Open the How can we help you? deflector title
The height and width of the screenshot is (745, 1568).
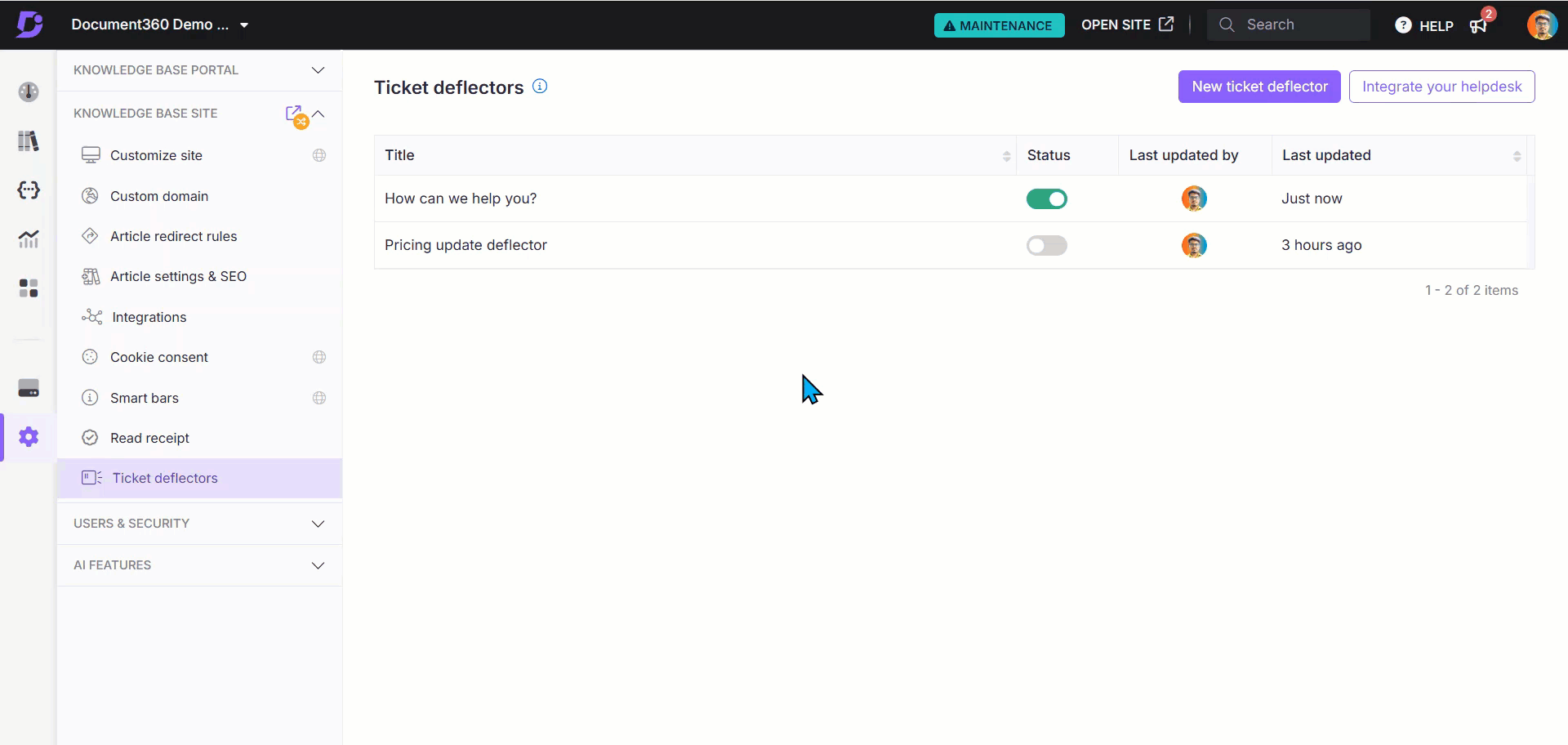[x=461, y=199]
